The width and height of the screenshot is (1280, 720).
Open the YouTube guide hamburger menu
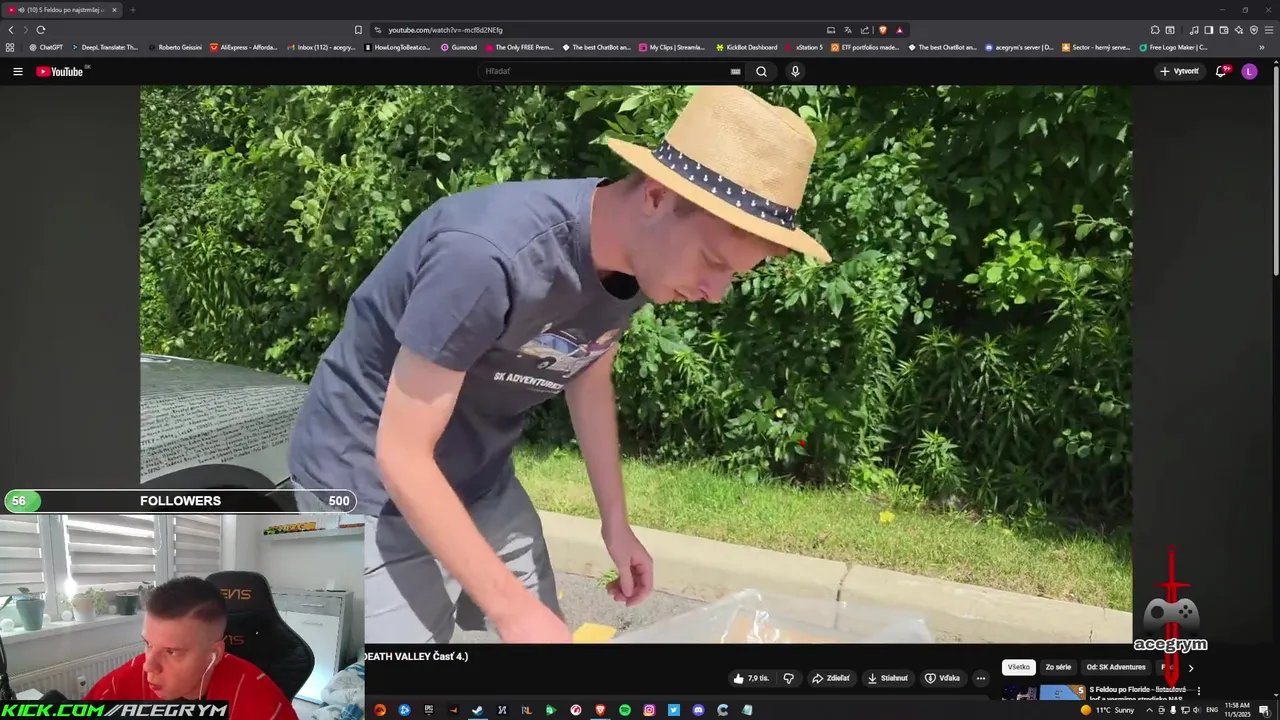tap(17, 71)
